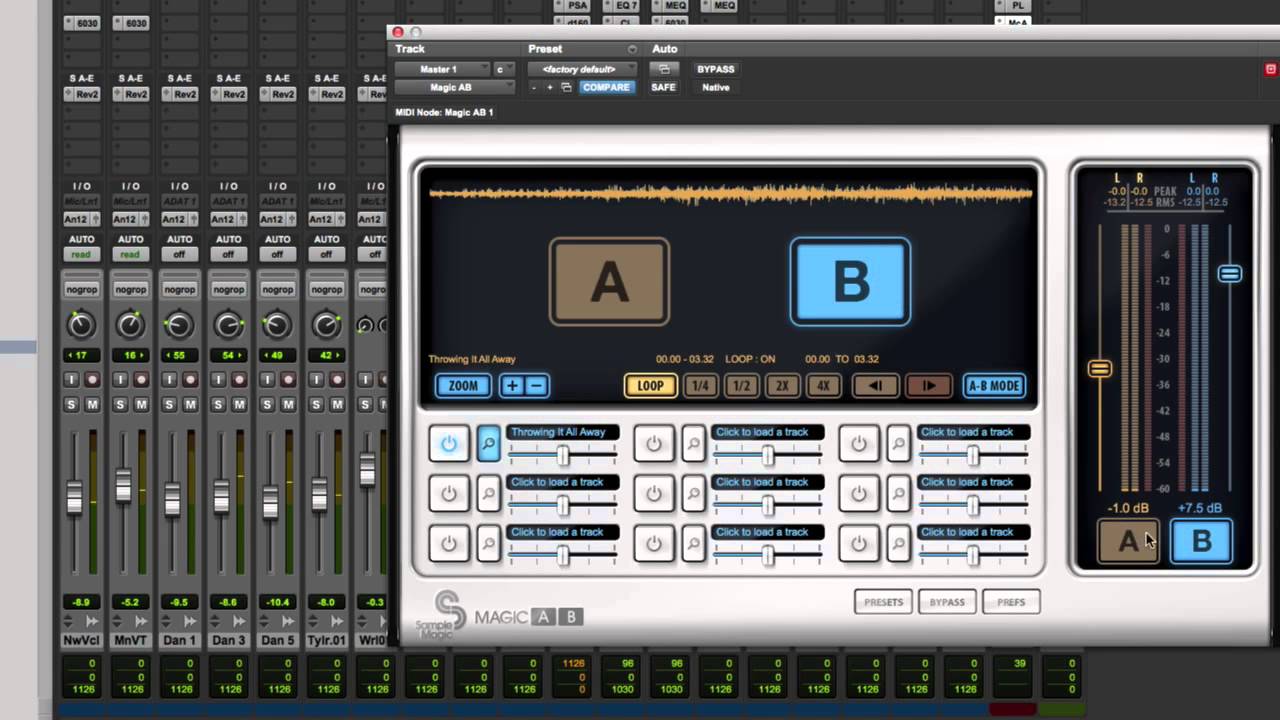
Task: Click the A level fader handle in meter panel
Action: 1099,369
